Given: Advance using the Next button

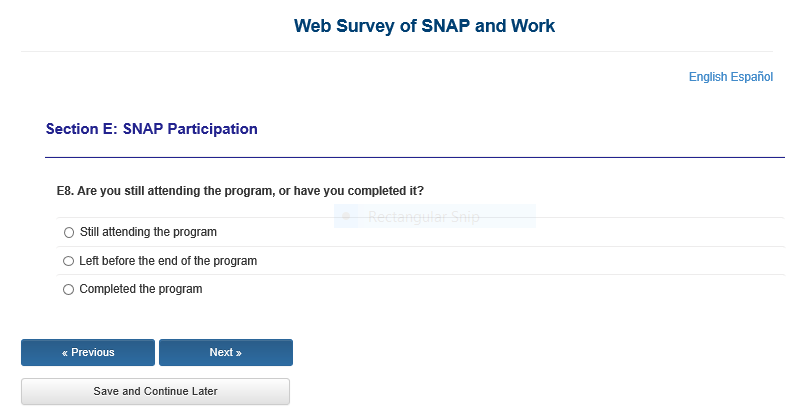Looking at the screenshot, I should click(225, 352).
